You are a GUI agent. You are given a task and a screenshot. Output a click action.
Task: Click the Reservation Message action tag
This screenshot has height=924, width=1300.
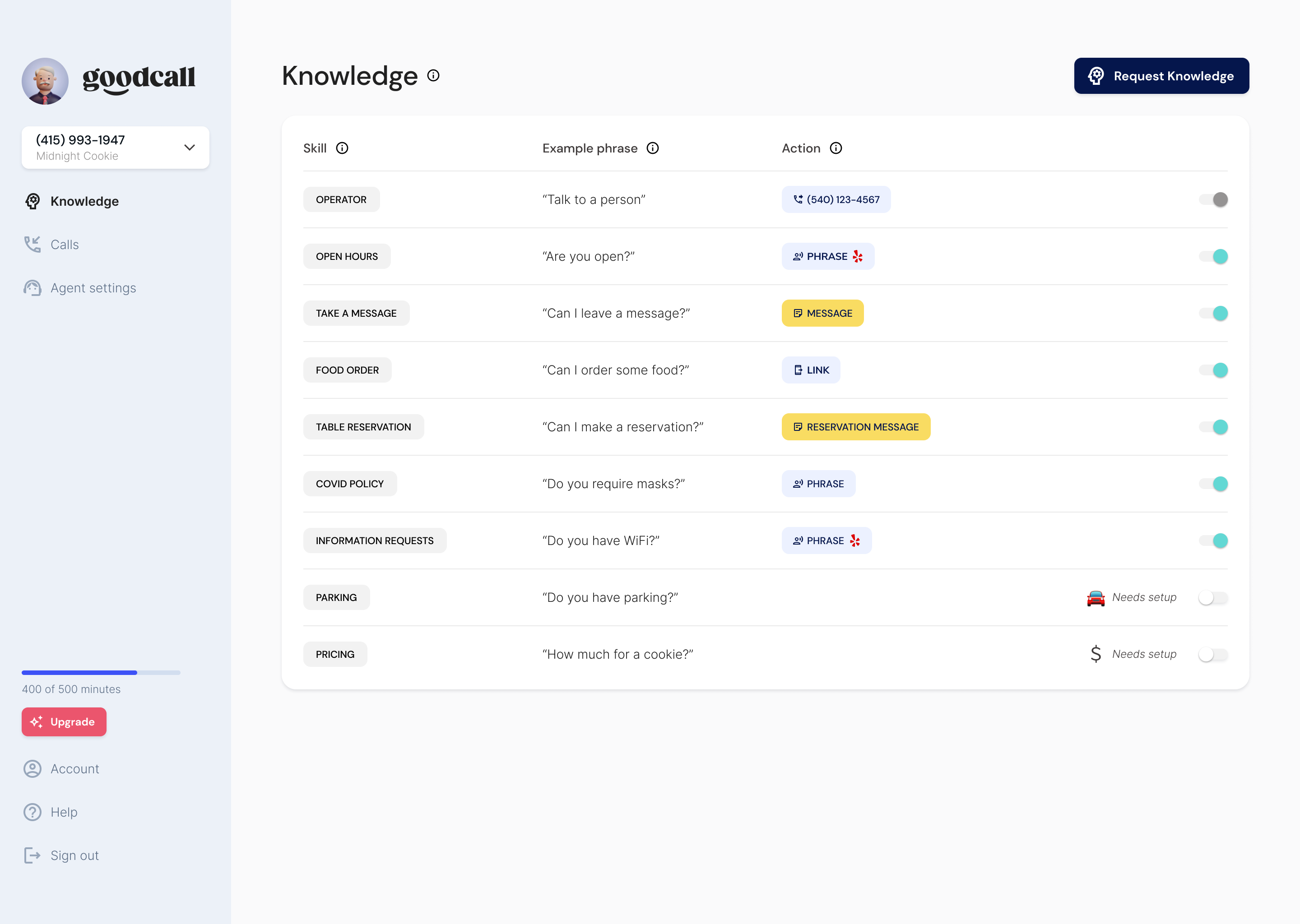[x=855, y=427]
